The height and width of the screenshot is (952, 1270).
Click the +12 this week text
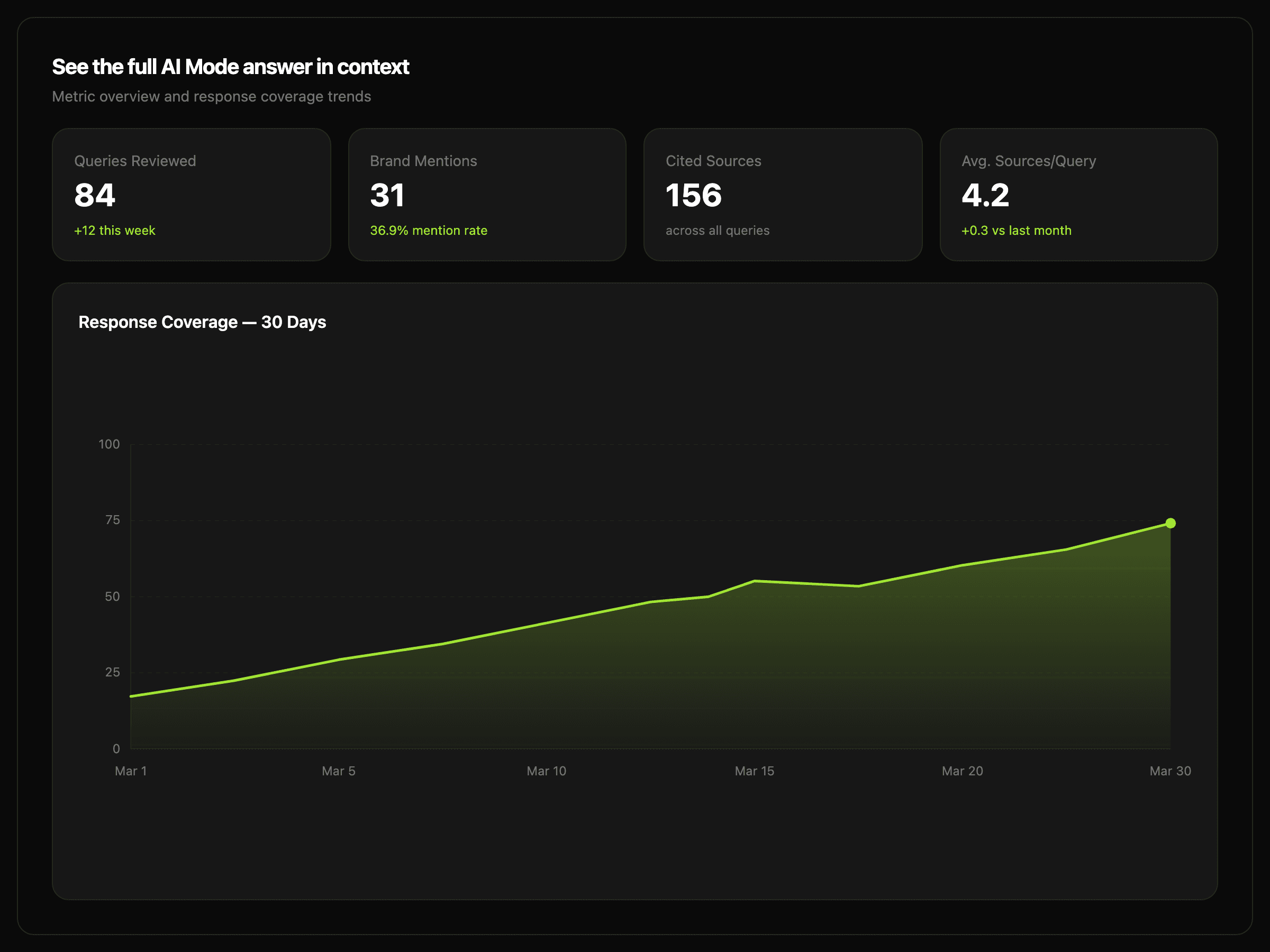(x=114, y=230)
